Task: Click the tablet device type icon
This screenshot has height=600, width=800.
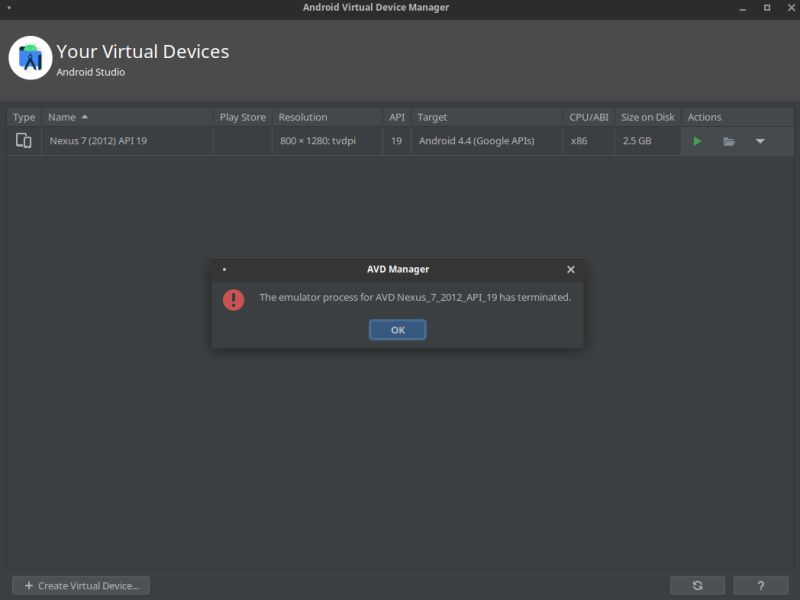Action: [x=23, y=141]
